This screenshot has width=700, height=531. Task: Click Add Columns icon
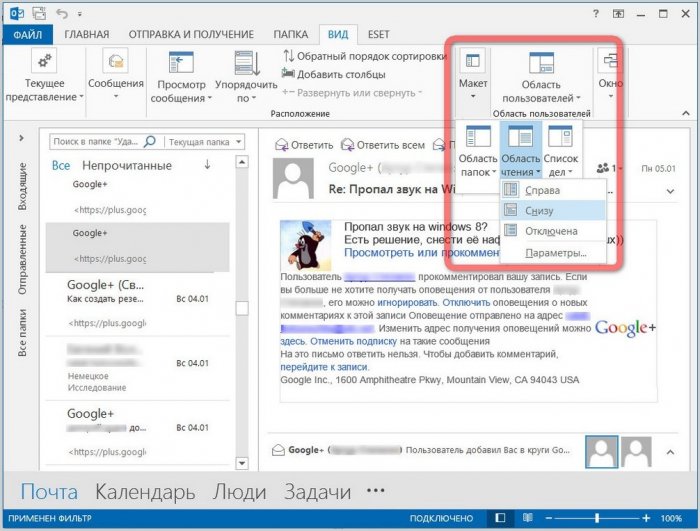click(288, 73)
